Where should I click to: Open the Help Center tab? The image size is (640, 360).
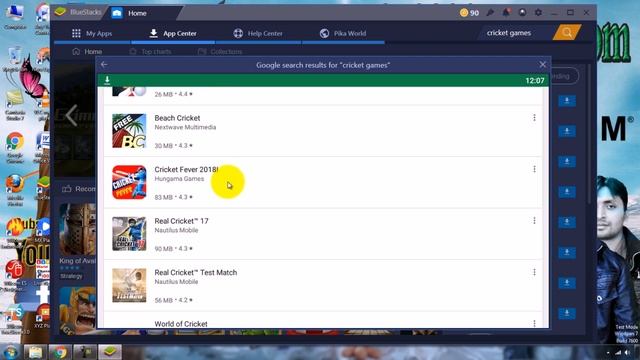point(258,33)
